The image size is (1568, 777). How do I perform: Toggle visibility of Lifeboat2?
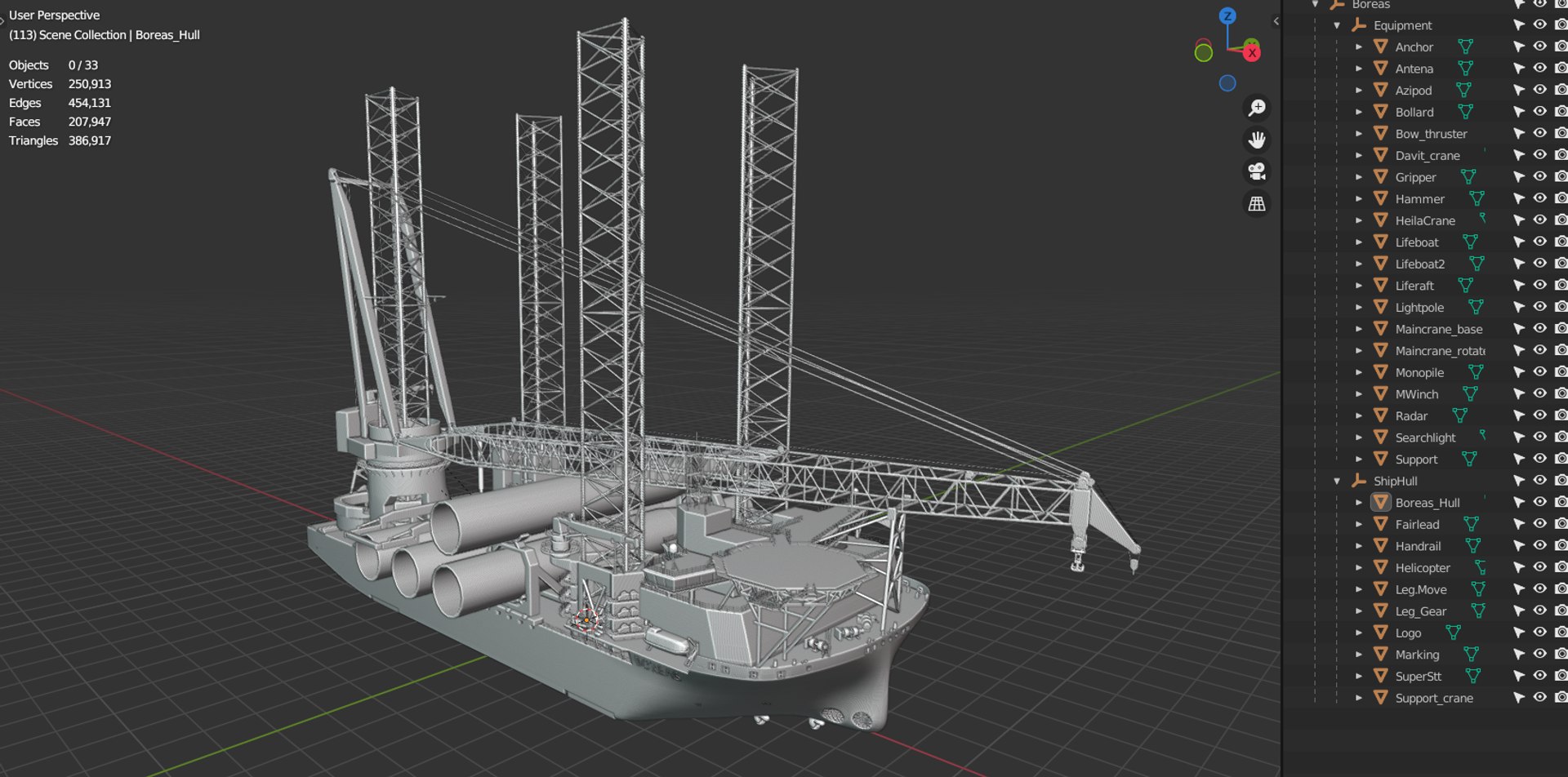coord(1539,264)
